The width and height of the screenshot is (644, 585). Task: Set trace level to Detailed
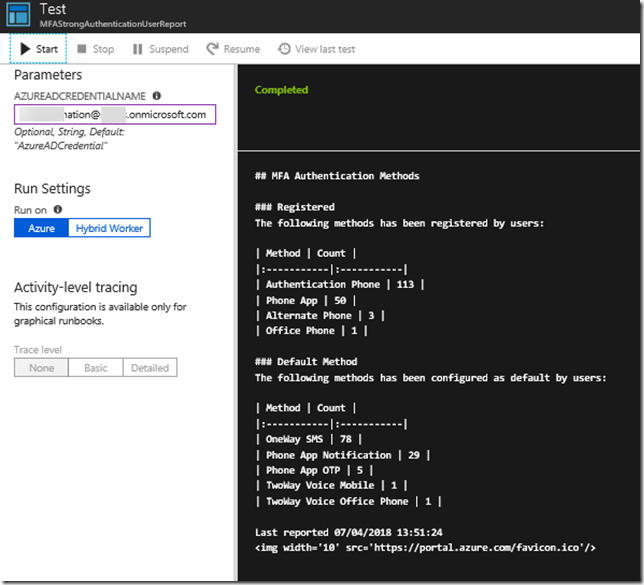pos(149,367)
